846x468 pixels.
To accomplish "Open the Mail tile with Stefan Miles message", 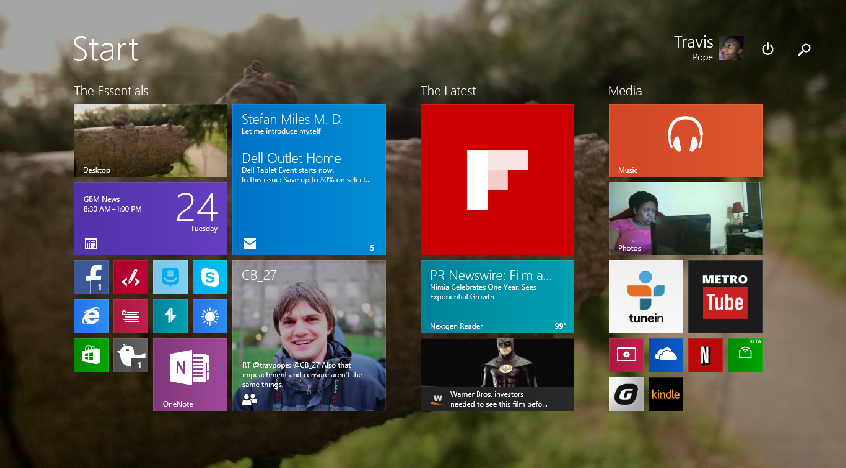I will pos(309,179).
